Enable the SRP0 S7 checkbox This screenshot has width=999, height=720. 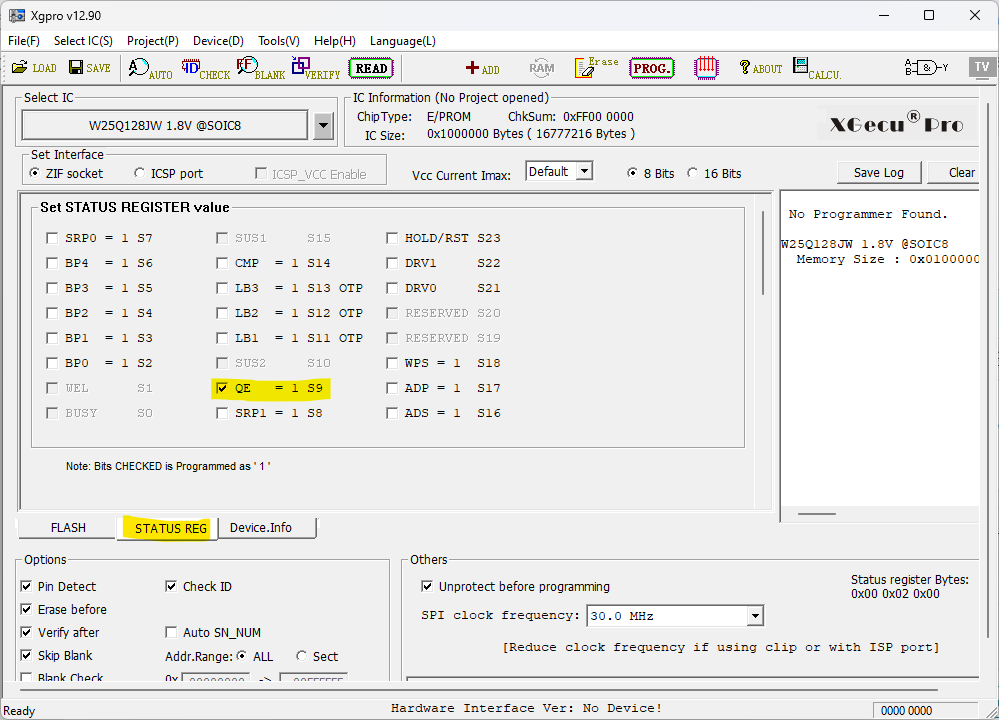(x=52, y=238)
